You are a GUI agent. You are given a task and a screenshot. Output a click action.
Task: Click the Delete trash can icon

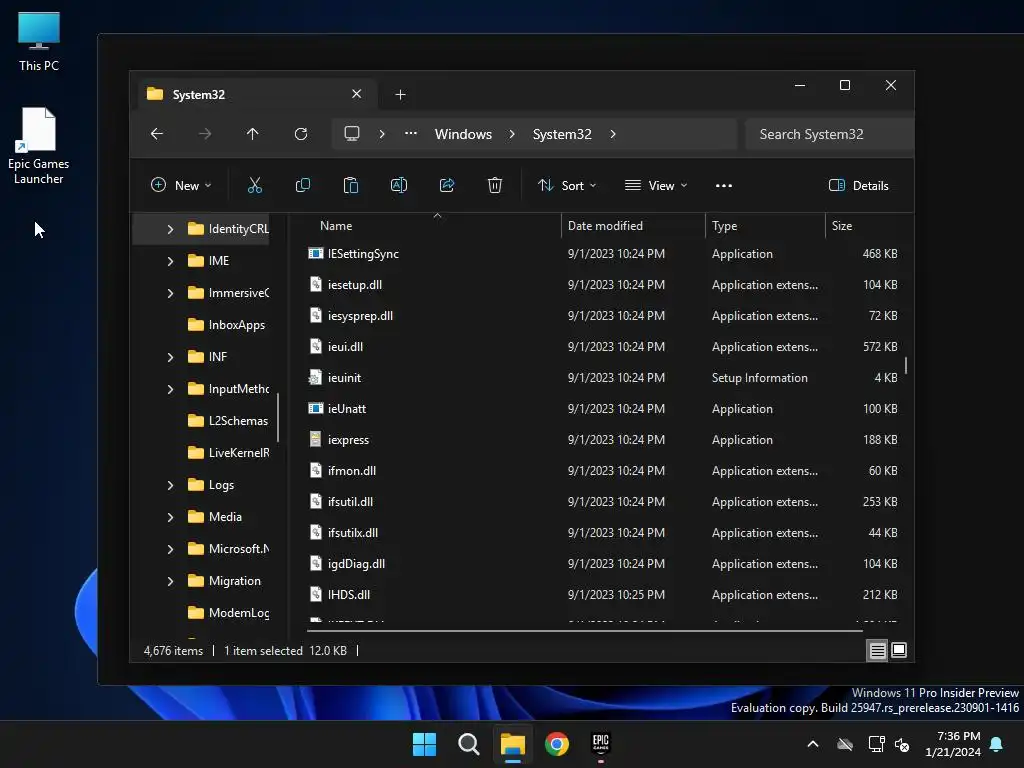coord(495,185)
